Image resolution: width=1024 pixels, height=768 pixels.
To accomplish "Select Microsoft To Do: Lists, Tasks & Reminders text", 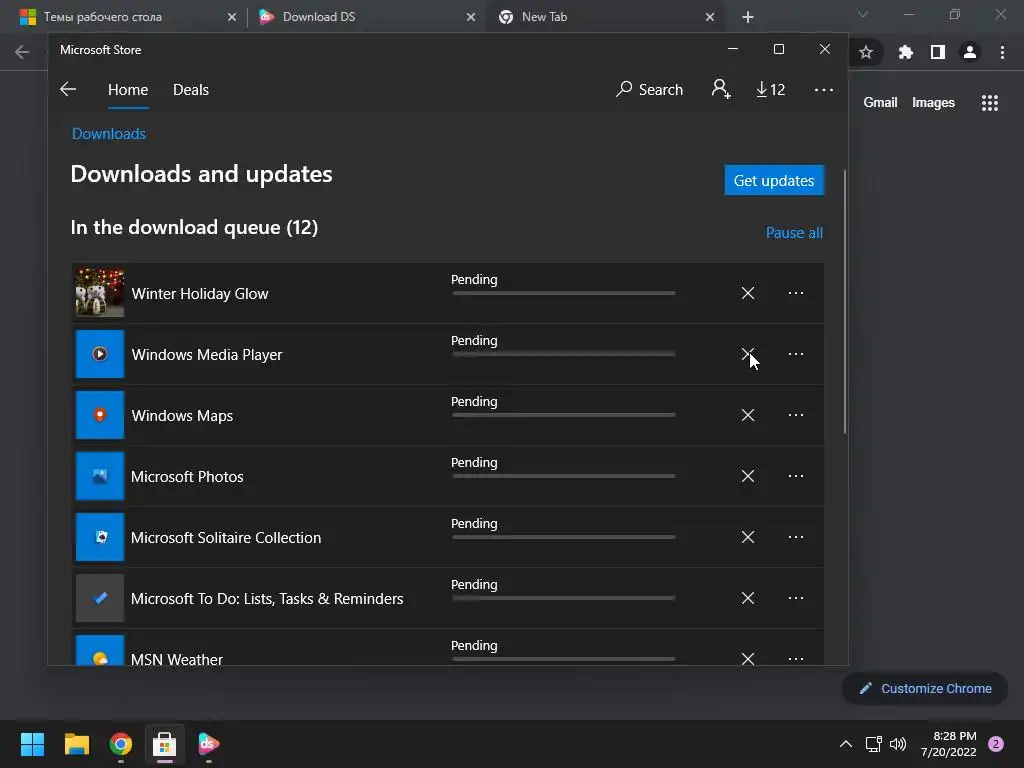I will [x=267, y=599].
